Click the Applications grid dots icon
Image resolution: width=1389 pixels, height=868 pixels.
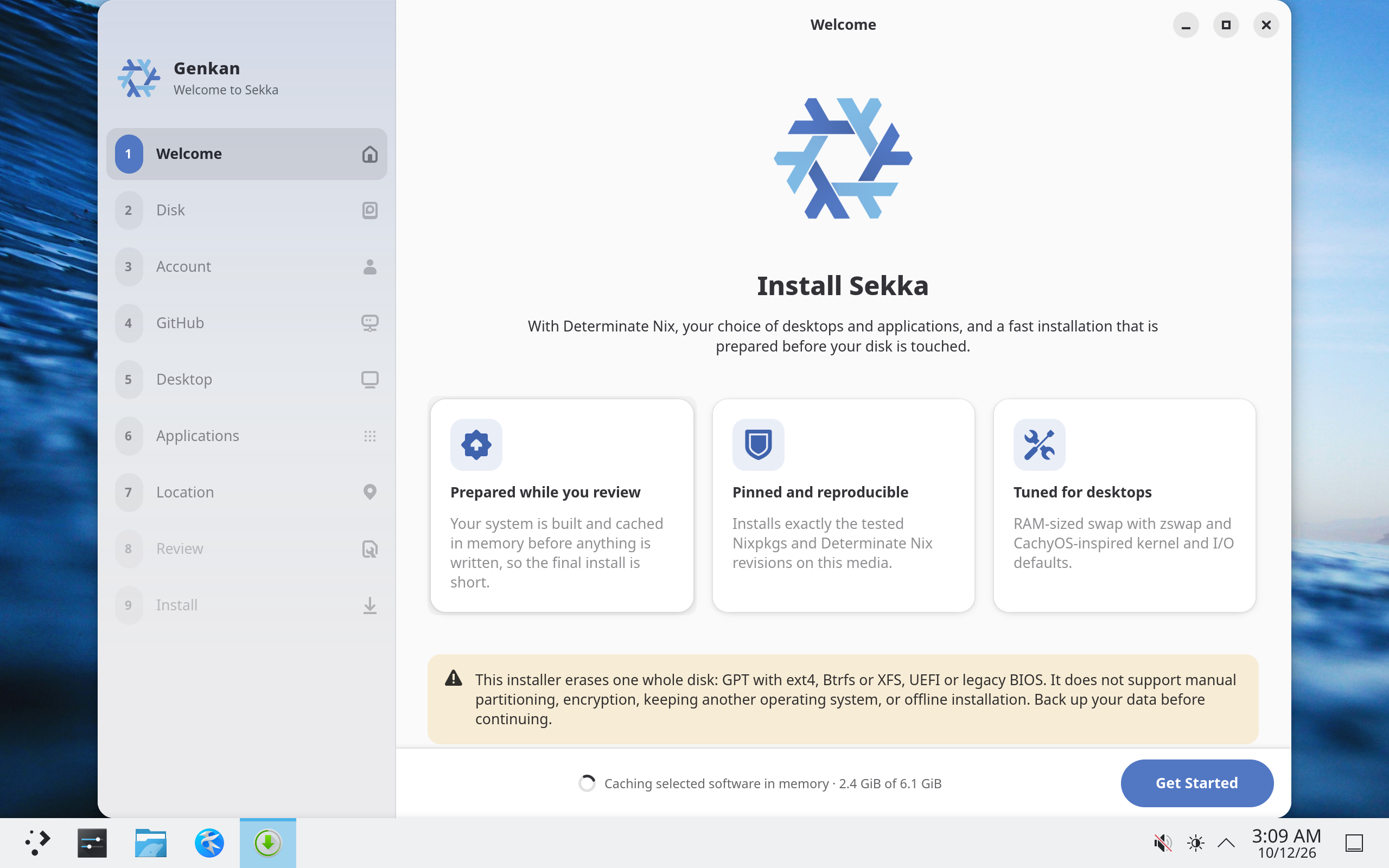[369, 436]
